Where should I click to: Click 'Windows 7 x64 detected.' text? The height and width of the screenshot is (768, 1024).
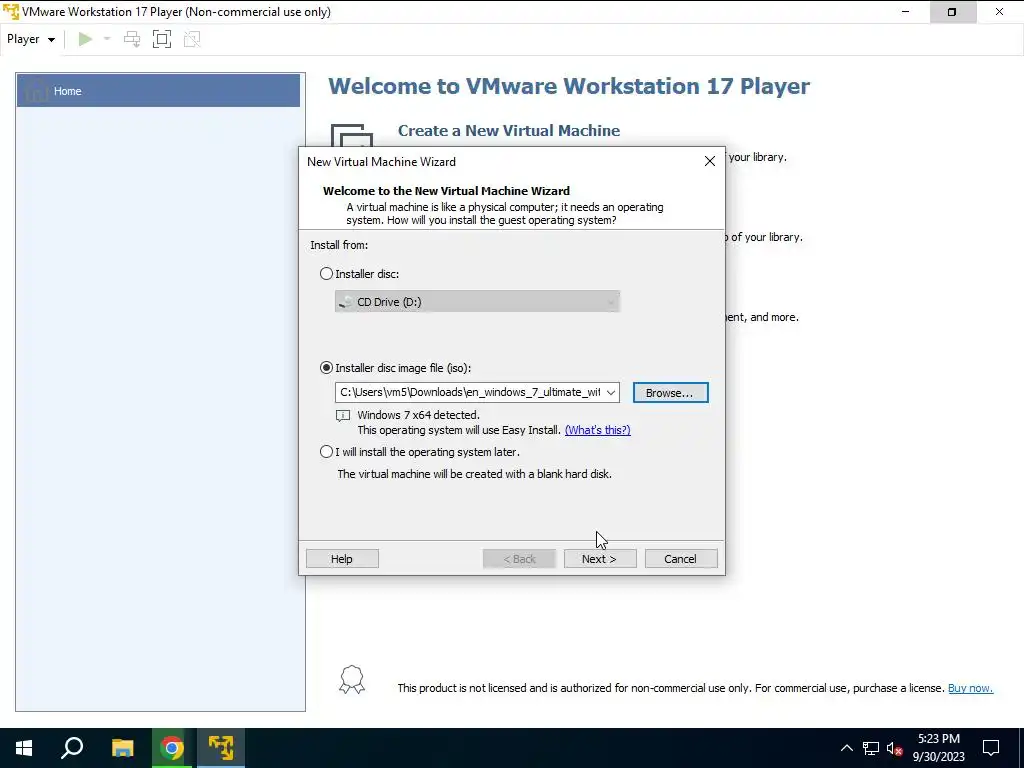click(418, 415)
